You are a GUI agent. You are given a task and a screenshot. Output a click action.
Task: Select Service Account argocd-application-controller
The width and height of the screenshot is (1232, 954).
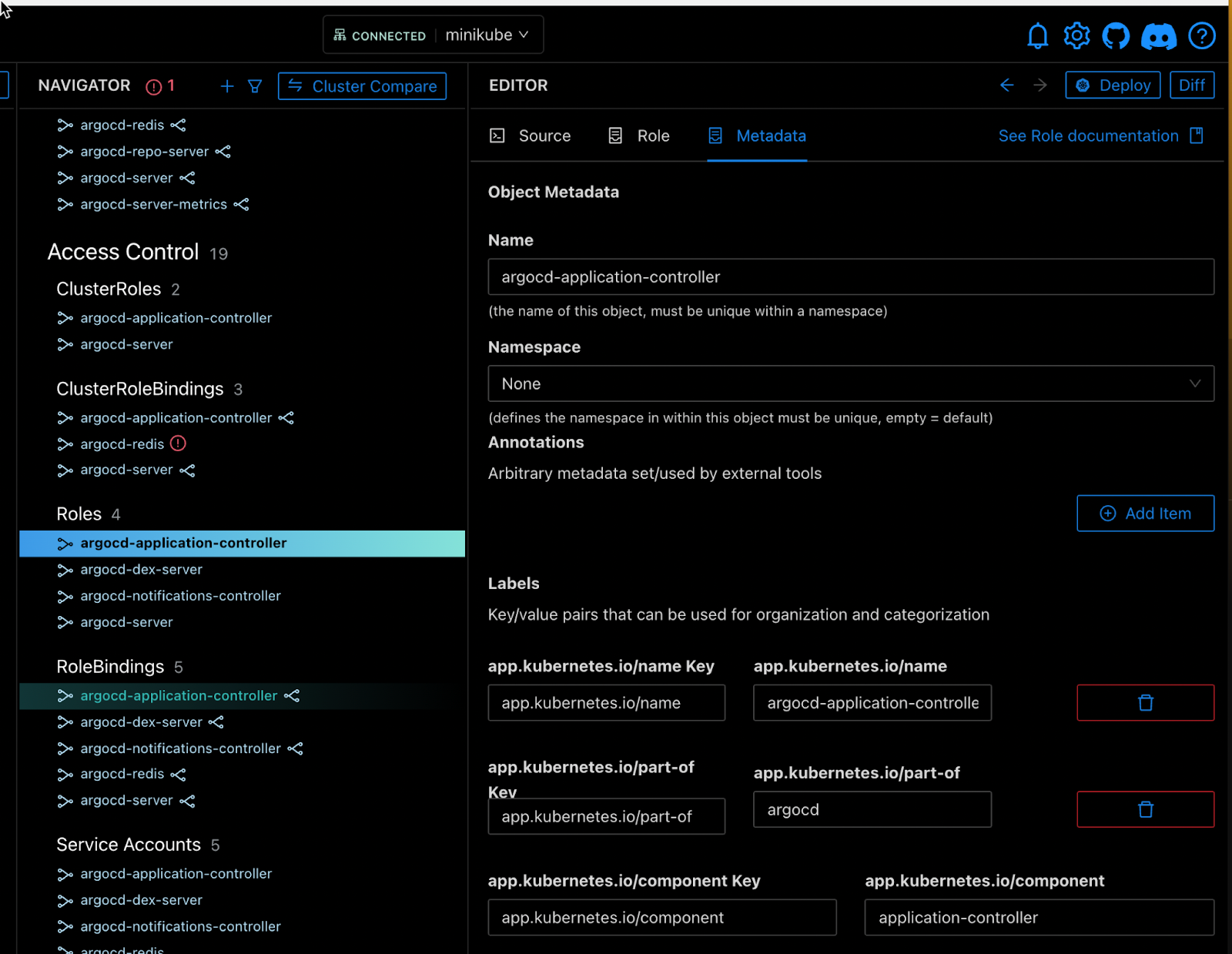click(x=176, y=874)
